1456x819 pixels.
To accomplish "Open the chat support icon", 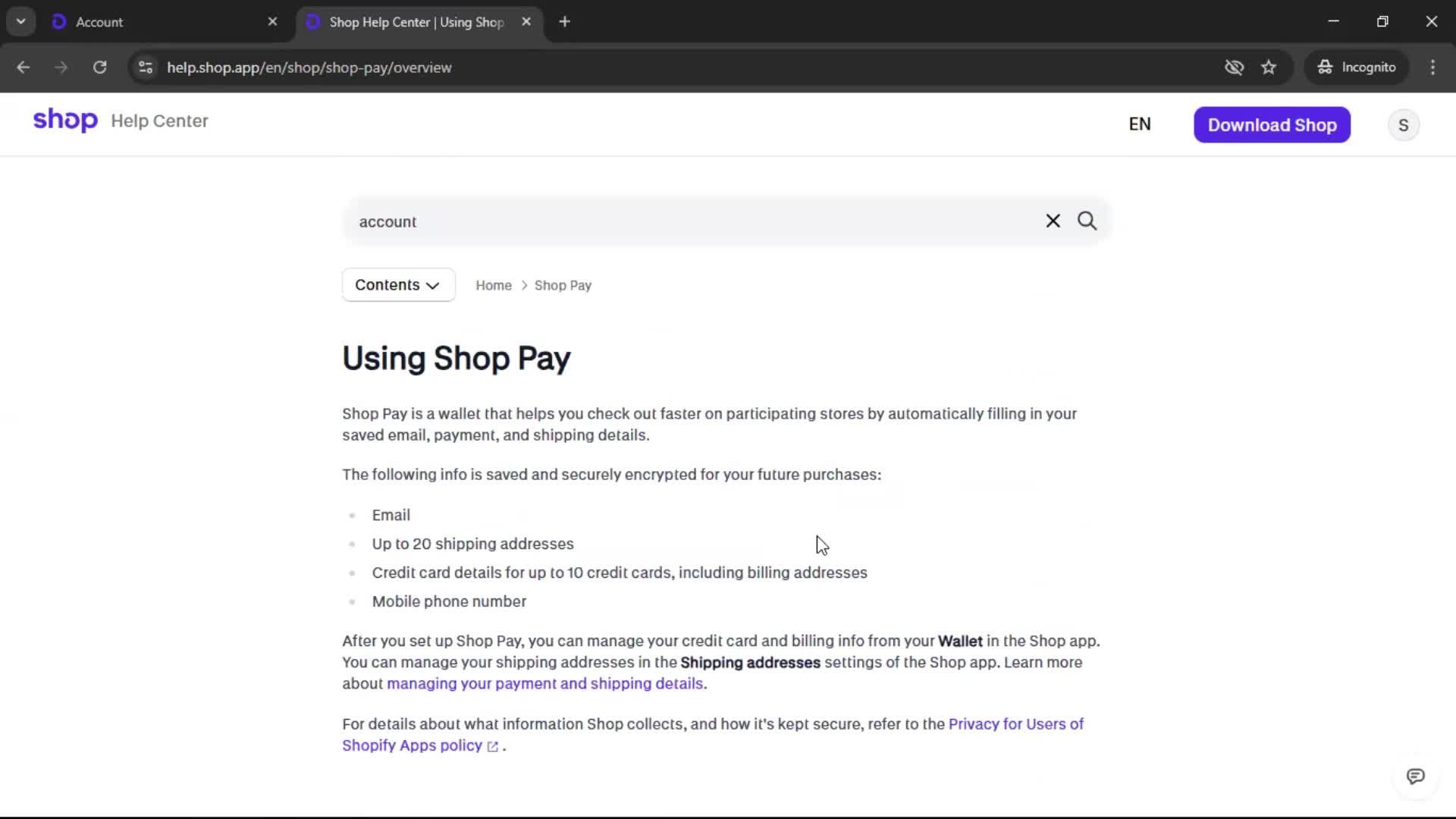I will 1415,776.
